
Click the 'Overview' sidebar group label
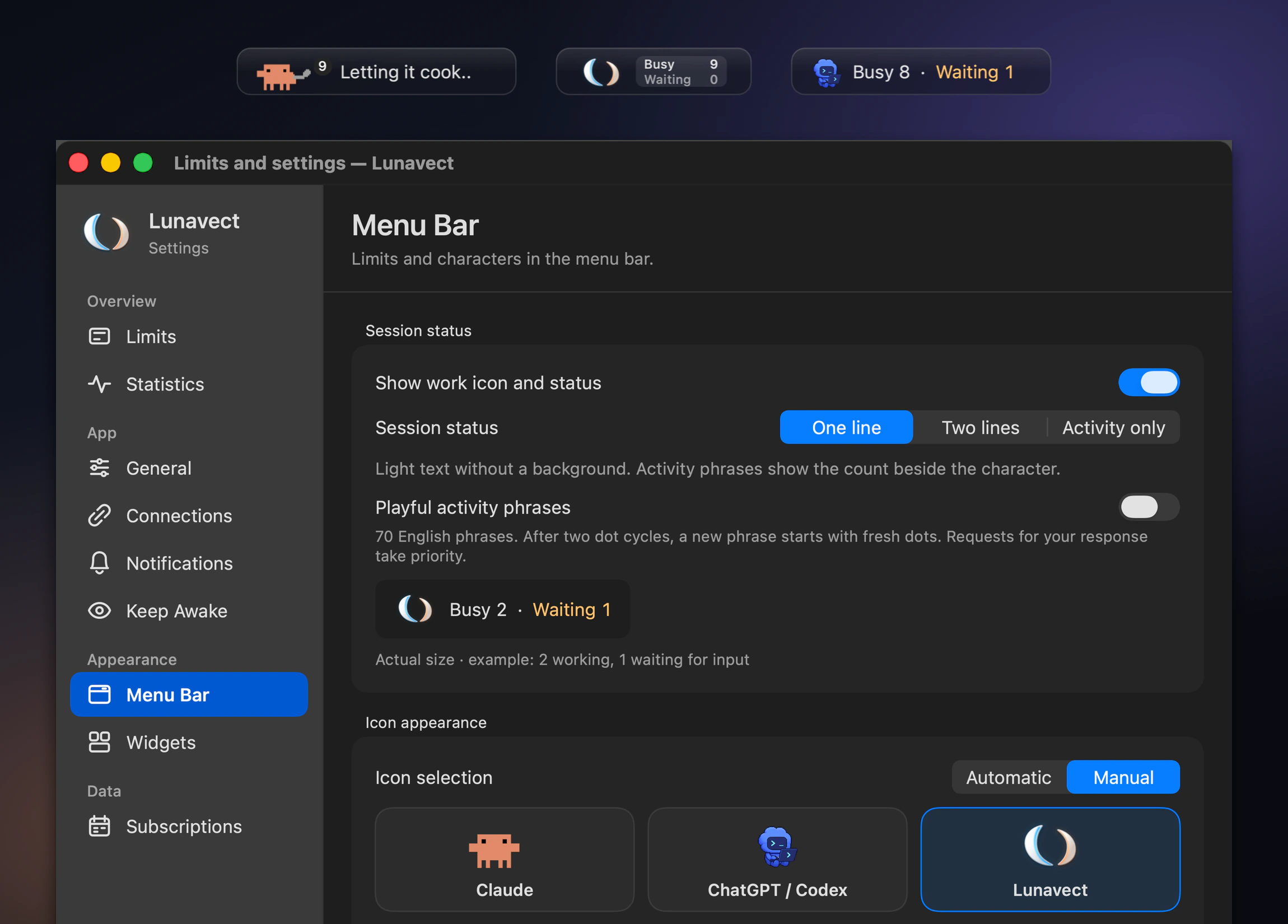click(x=122, y=301)
